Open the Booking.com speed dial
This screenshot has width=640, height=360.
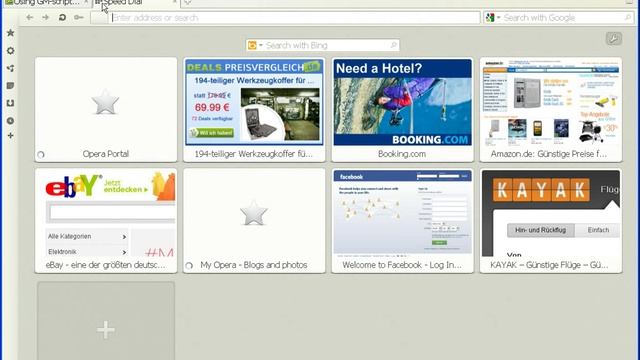tap(402, 110)
